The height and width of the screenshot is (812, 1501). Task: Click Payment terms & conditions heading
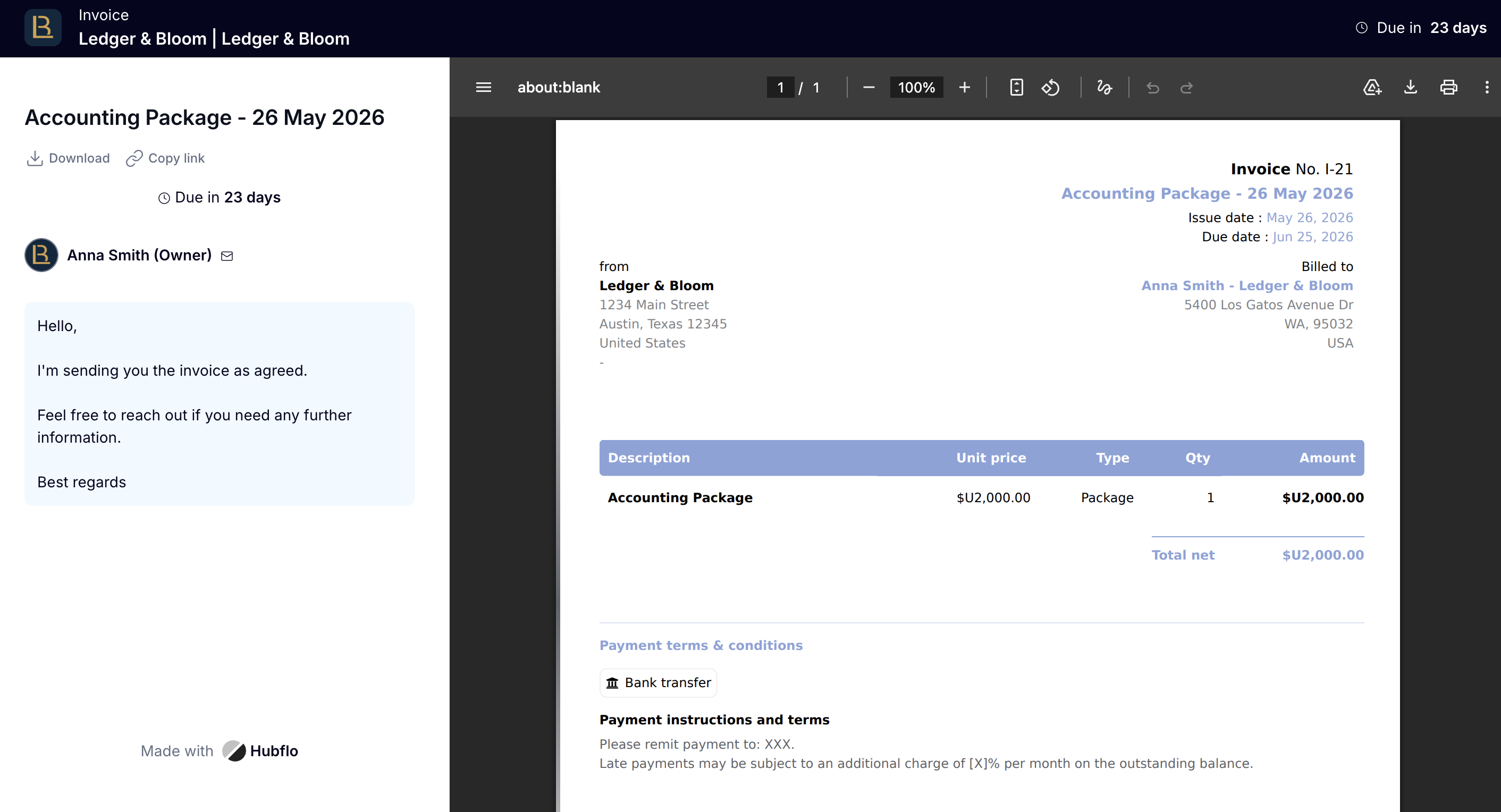click(701, 646)
